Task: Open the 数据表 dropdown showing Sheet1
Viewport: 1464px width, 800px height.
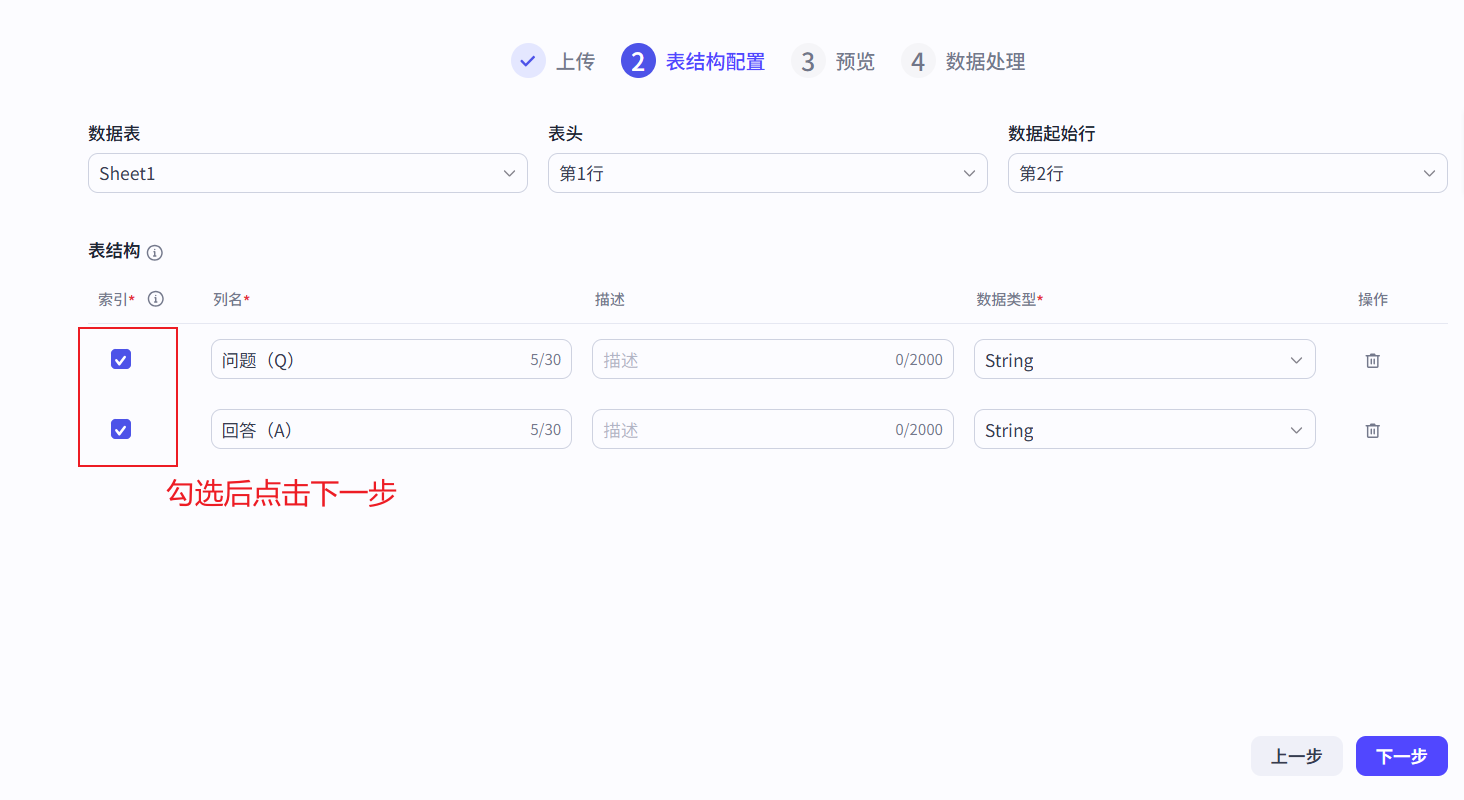Action: (307, 173)
